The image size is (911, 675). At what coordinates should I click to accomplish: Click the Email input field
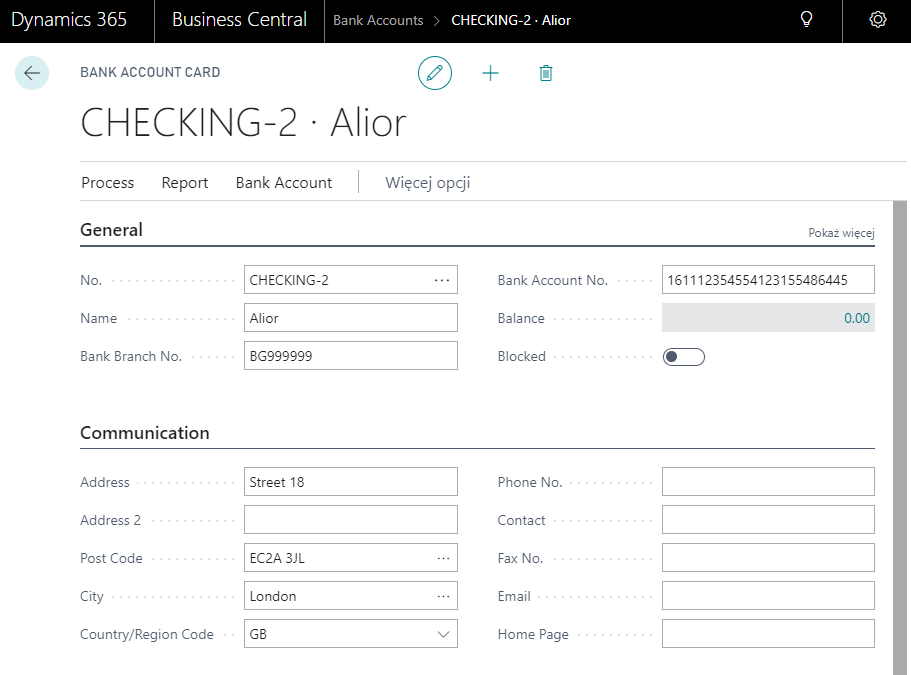[768, 596]
